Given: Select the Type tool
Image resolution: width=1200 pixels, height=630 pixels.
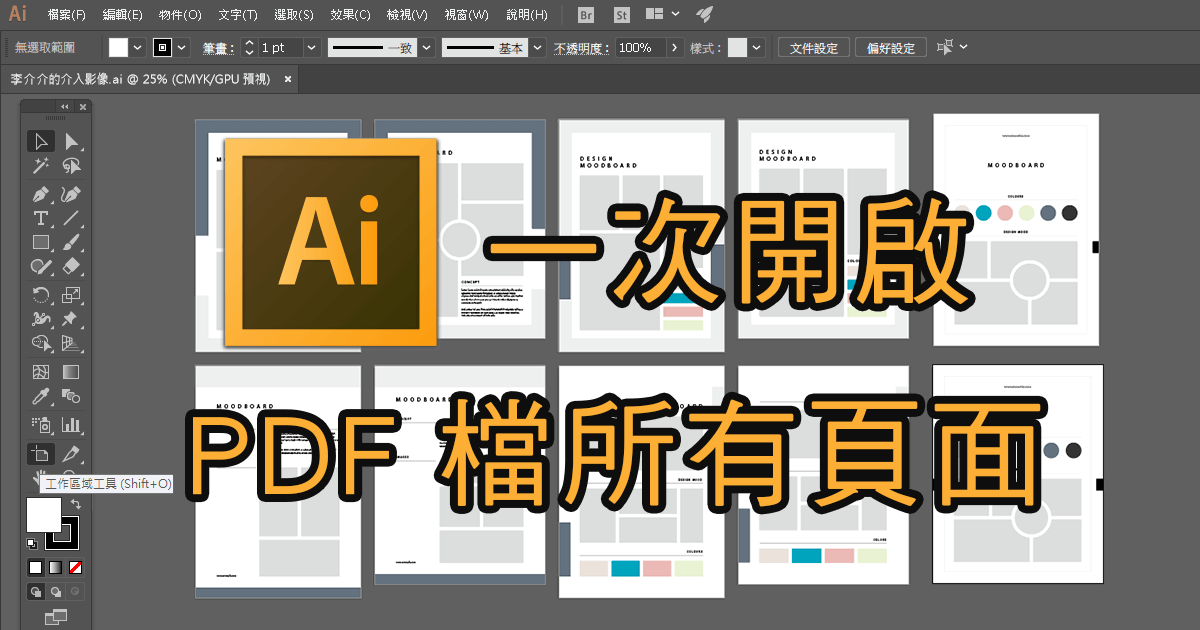Looking at the screenshot, I should (41, 218).
